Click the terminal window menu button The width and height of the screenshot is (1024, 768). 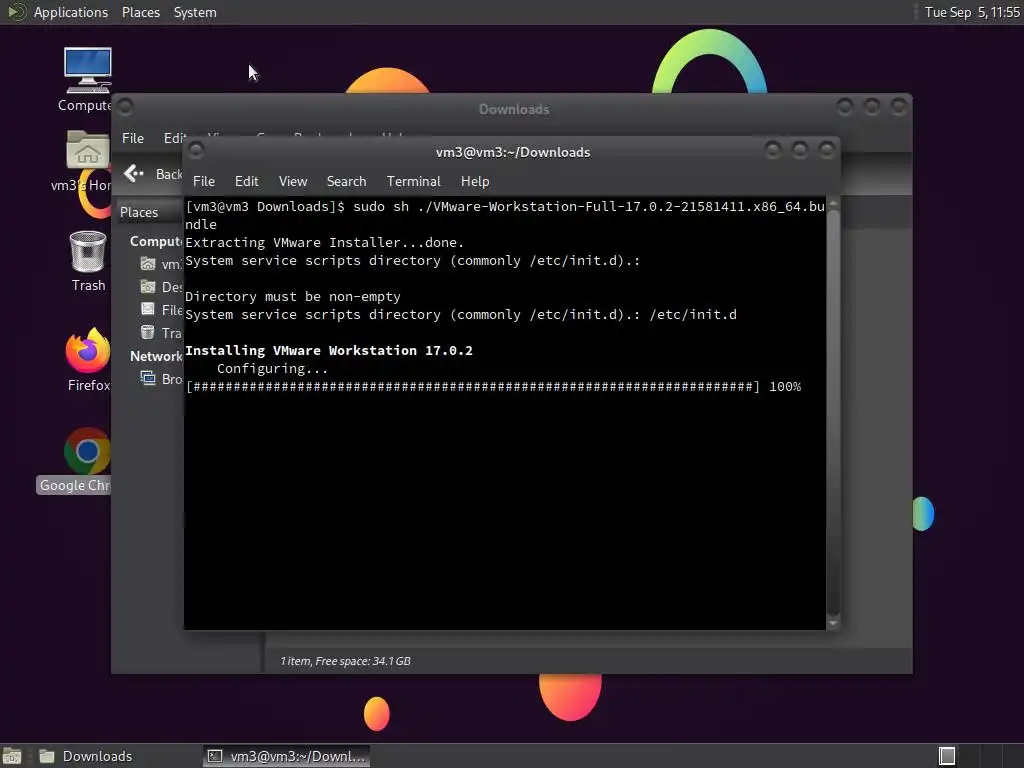tap(196, 152)
